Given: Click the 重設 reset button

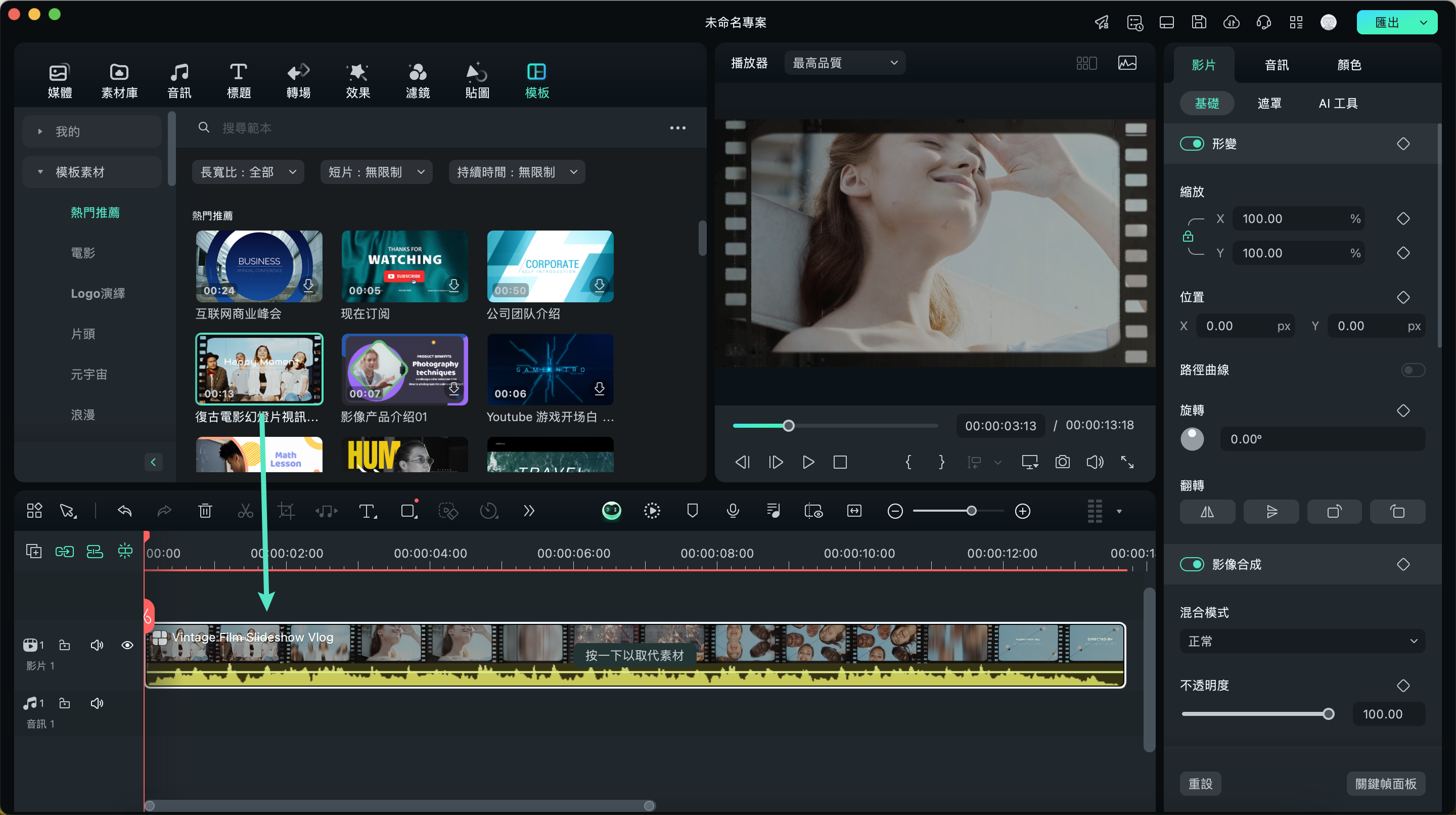Looking at the screenshot, I should [1201, 784].
